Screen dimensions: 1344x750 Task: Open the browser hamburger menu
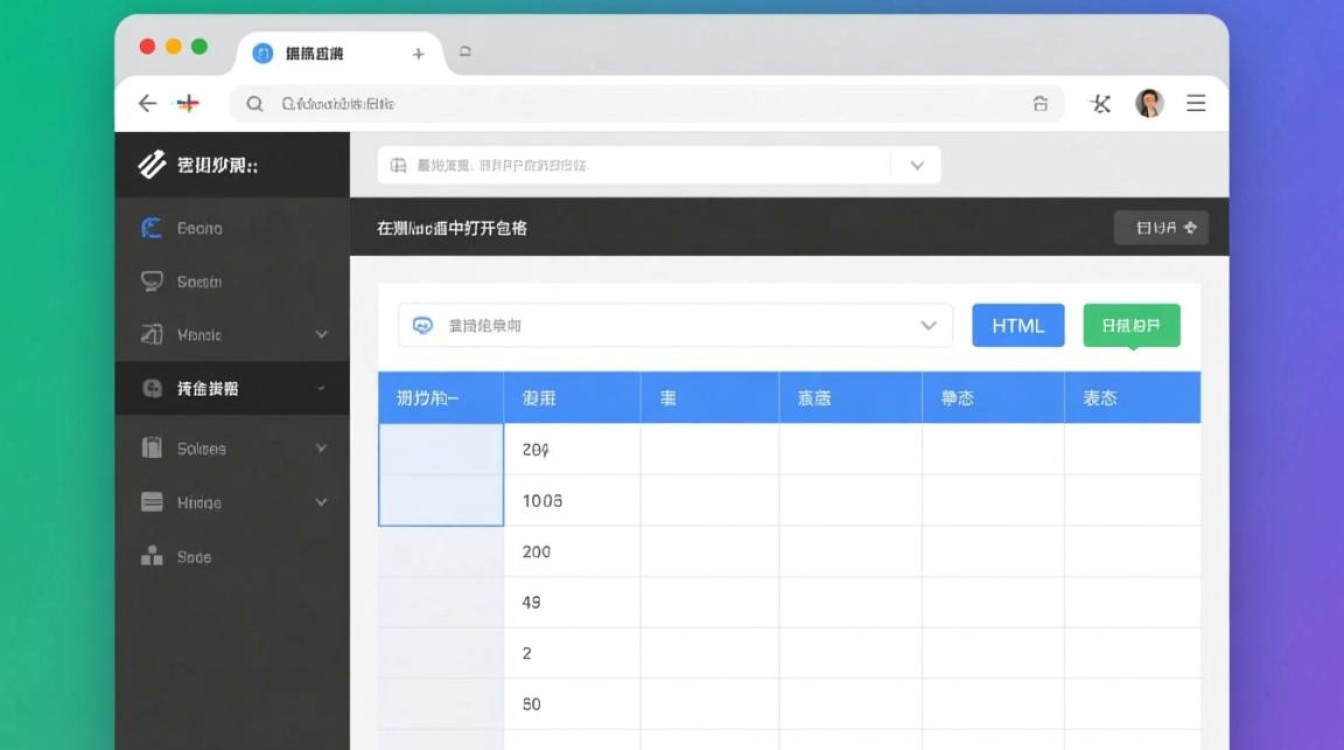1196,103
